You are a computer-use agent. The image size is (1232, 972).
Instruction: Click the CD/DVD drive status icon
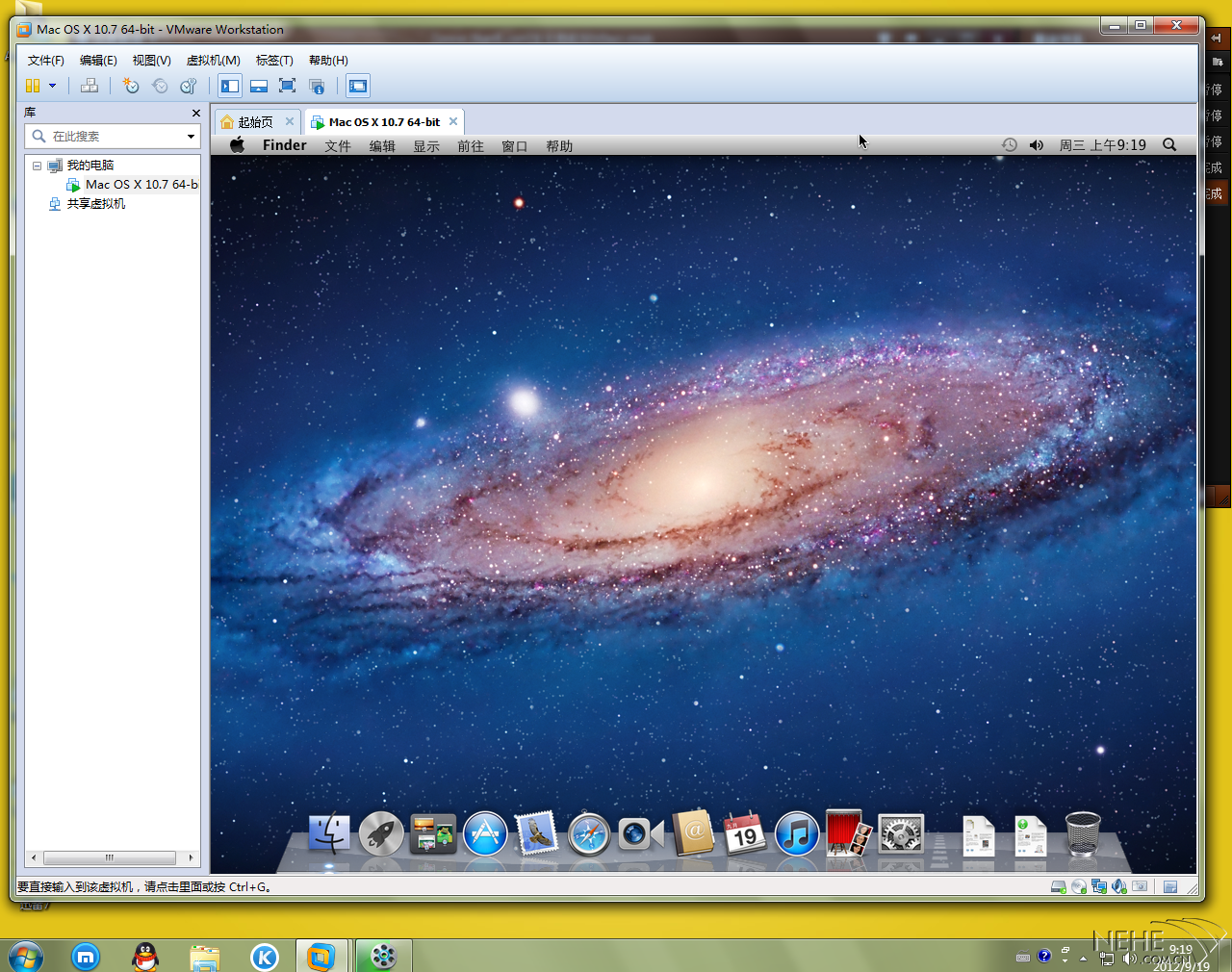(x=1079, y=886)
